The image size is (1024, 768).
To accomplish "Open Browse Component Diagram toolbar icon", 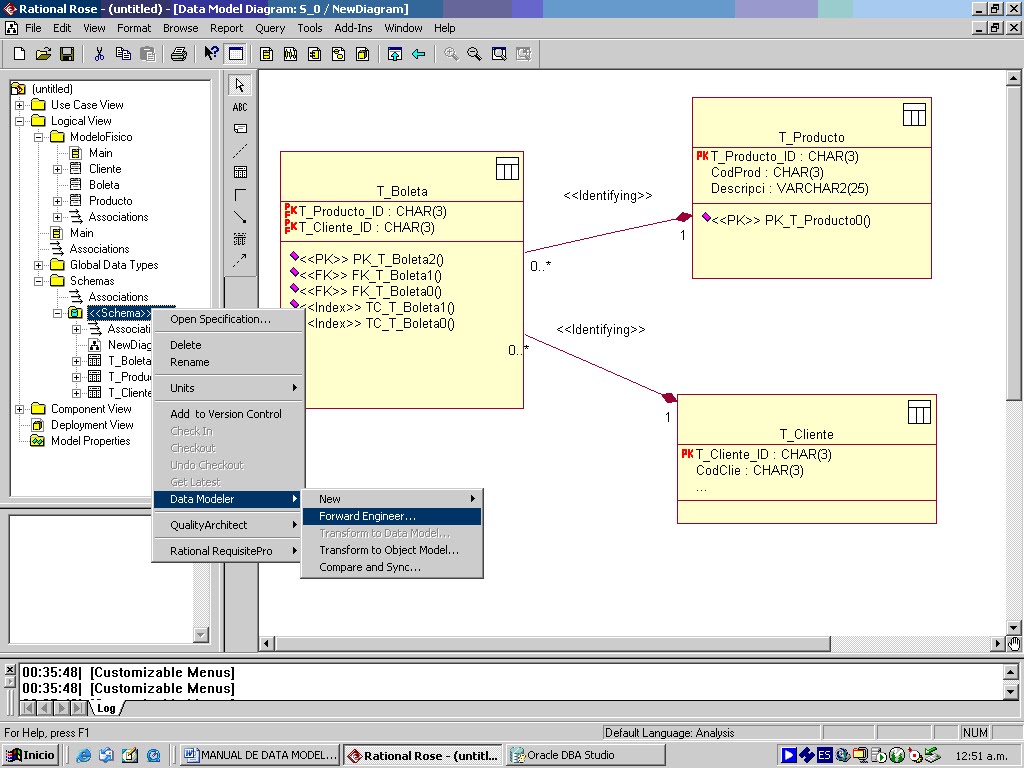I will coord(314,54).
